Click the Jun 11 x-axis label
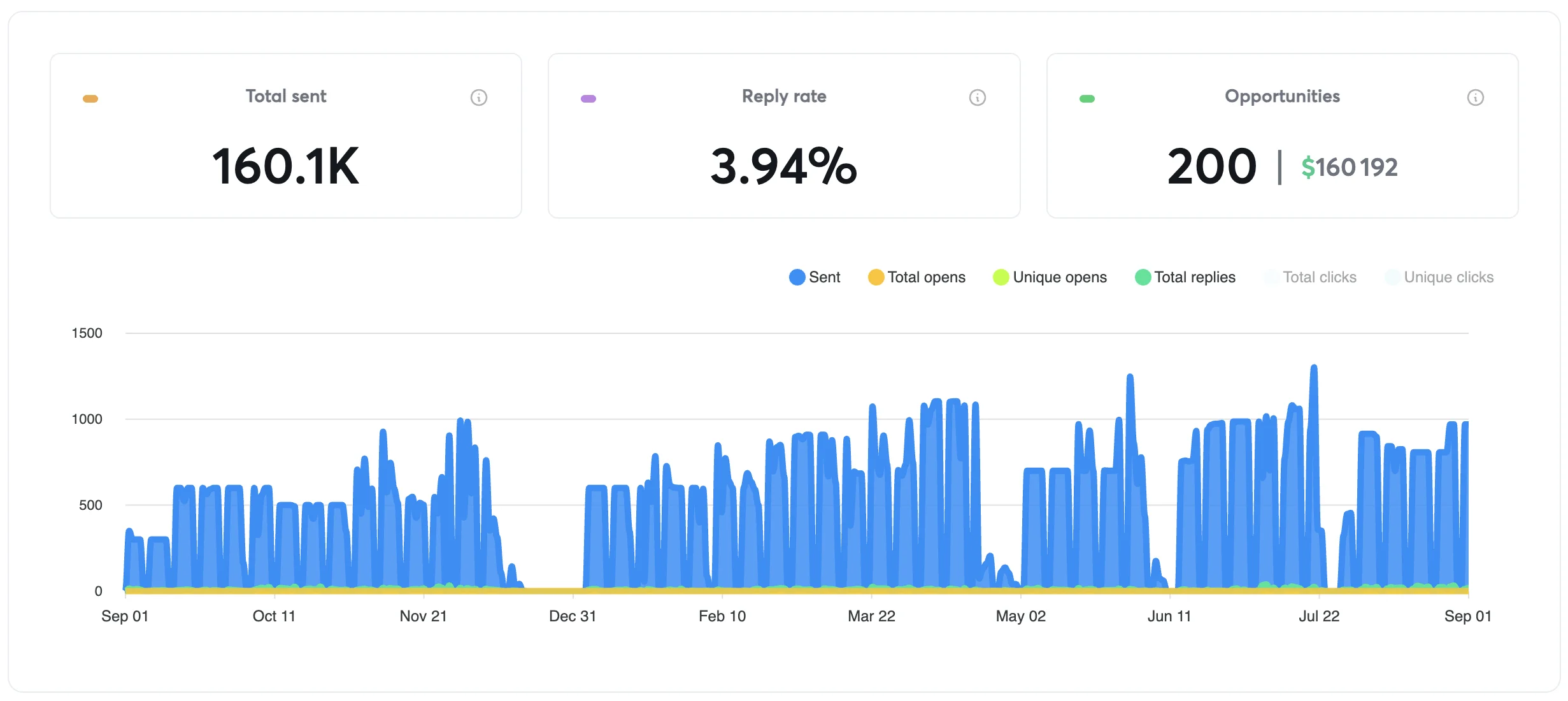Image resolution: width=1568 pixels, height=701 pixels. (x=1169, y=616)
